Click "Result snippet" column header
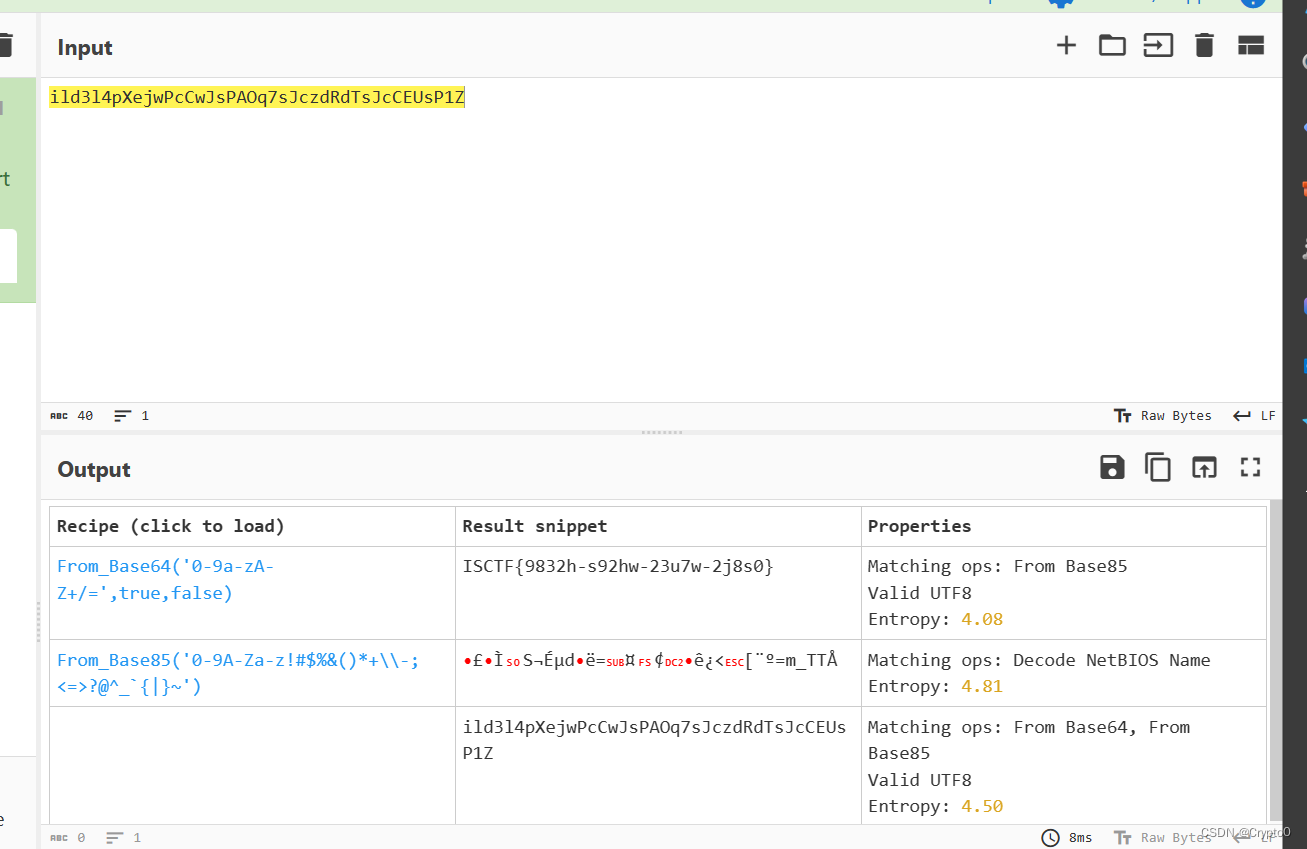This screenshot has width=1307, height=849. [535, 526]
